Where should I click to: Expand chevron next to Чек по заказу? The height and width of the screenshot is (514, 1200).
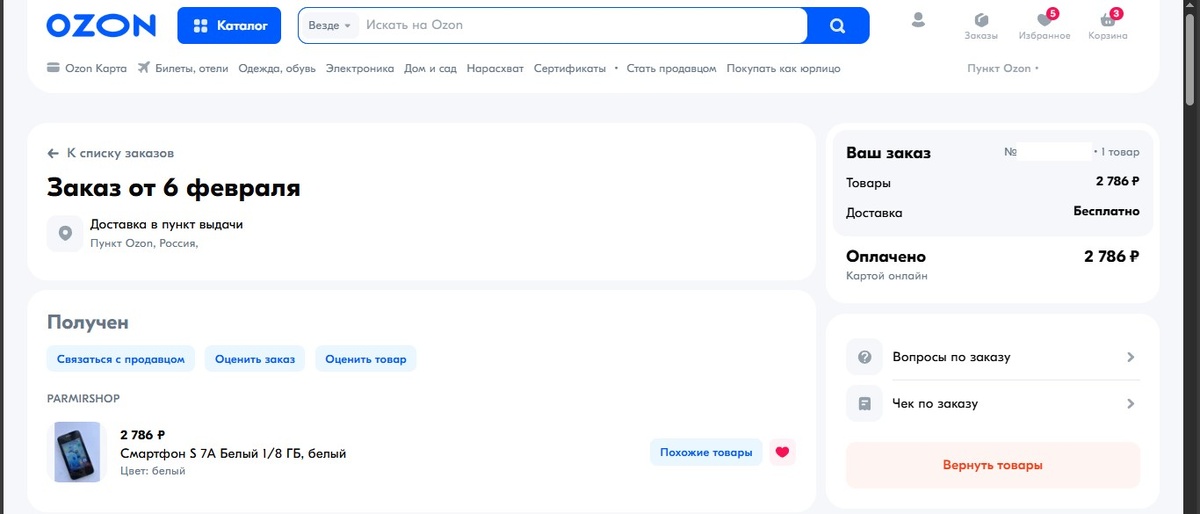point(1130,404)
